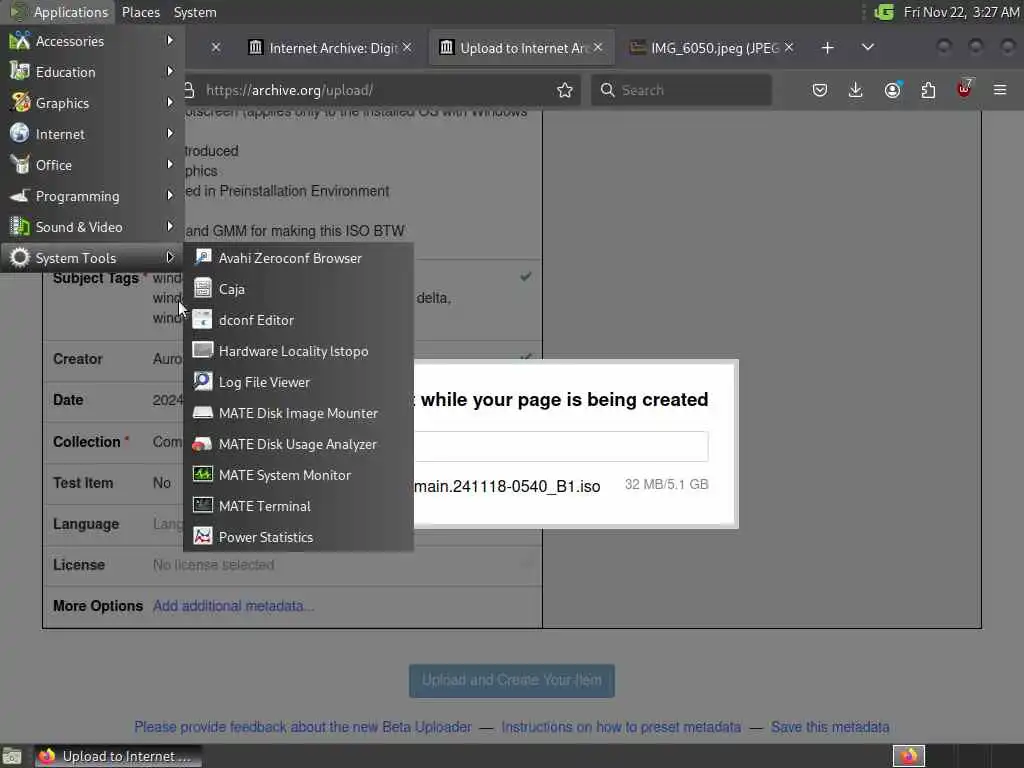The height and width of the screenshot is (768, 1024).
Task: Launch MATE Disk Image Mounter
Action: (x=298, y=413)
